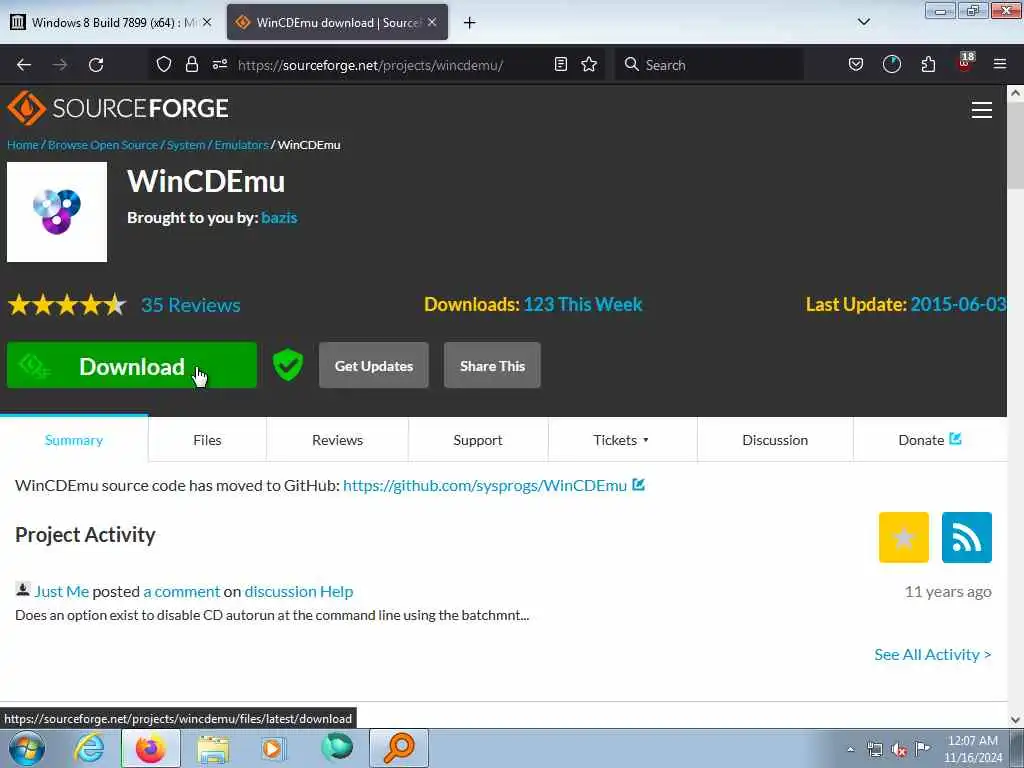Expand the list all tabs chevron

point(864,22)
